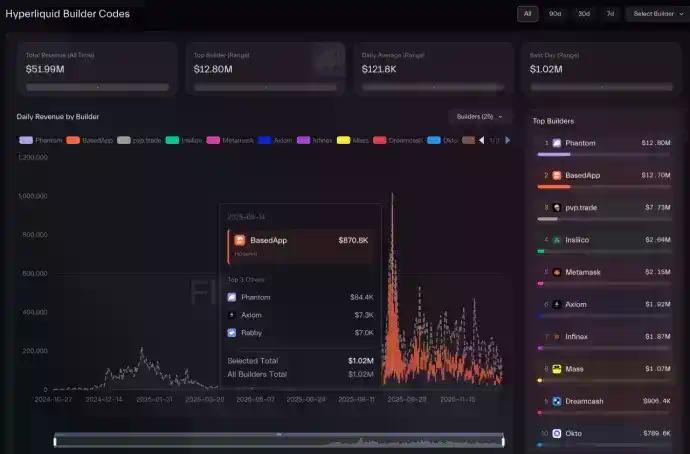This screenshot has height=454, width=690.
Task: Toggle Axiom series visibility in legend
Action: coord(276,141)
